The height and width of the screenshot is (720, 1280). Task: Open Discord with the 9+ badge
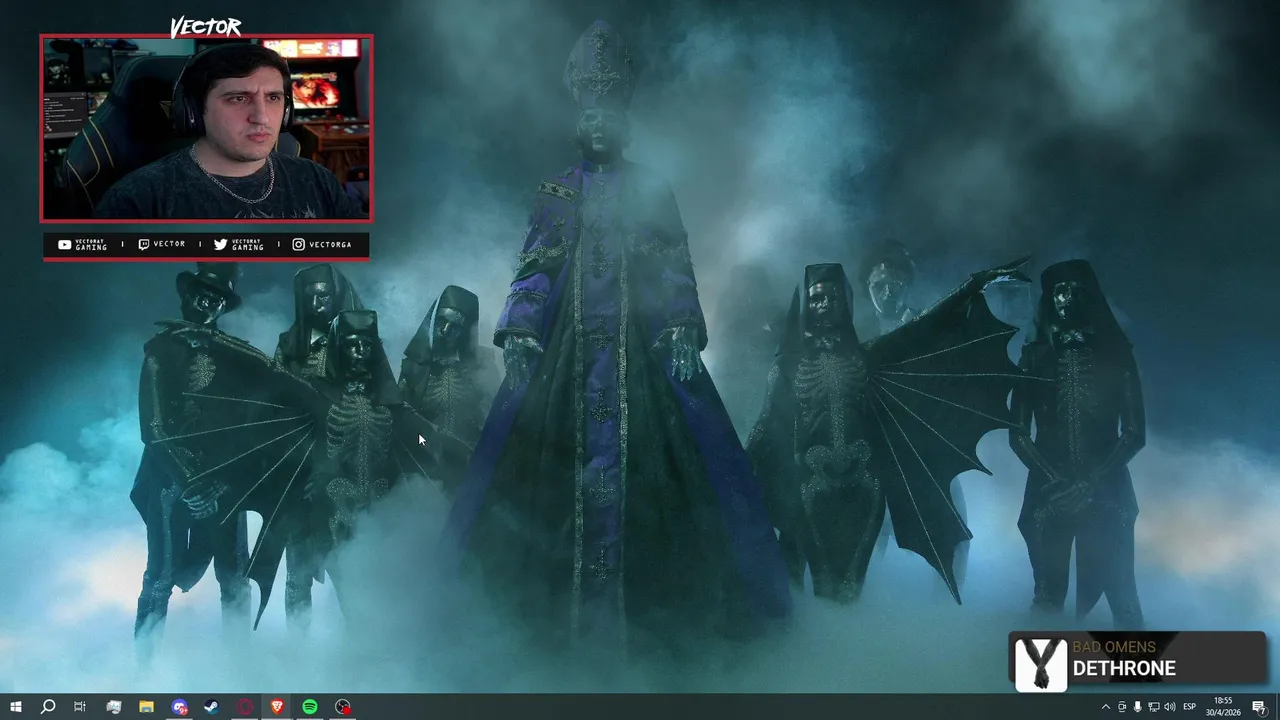coord(179,707)
